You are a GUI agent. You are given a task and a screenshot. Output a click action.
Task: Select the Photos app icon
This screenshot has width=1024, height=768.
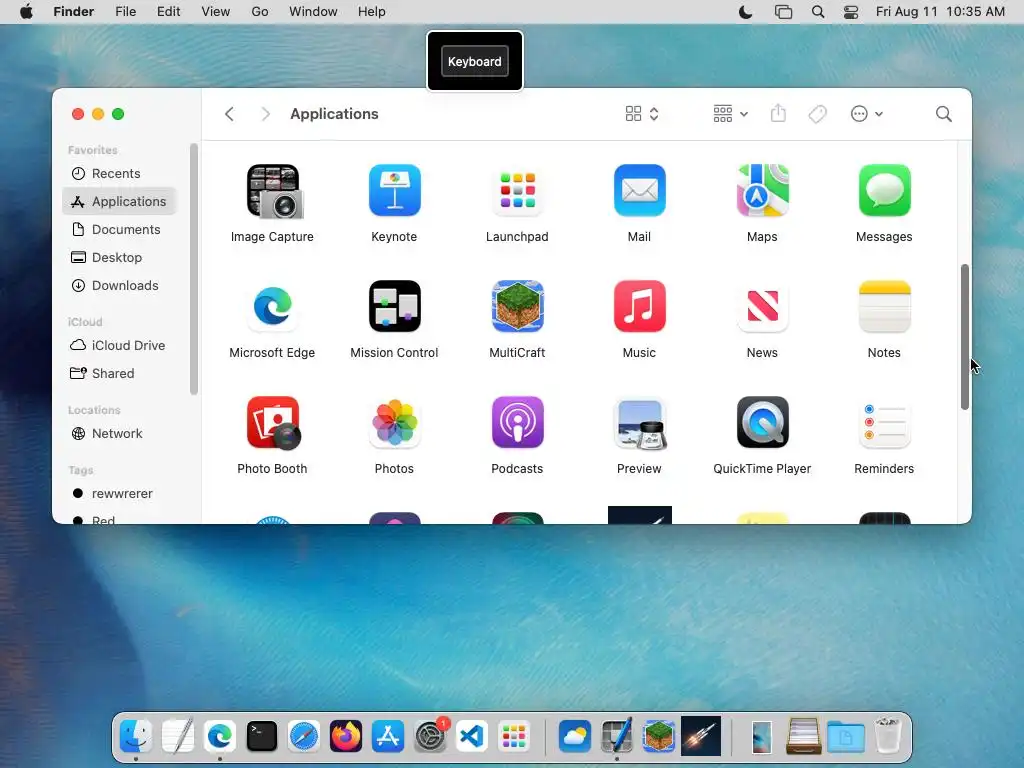pos(394,423)
